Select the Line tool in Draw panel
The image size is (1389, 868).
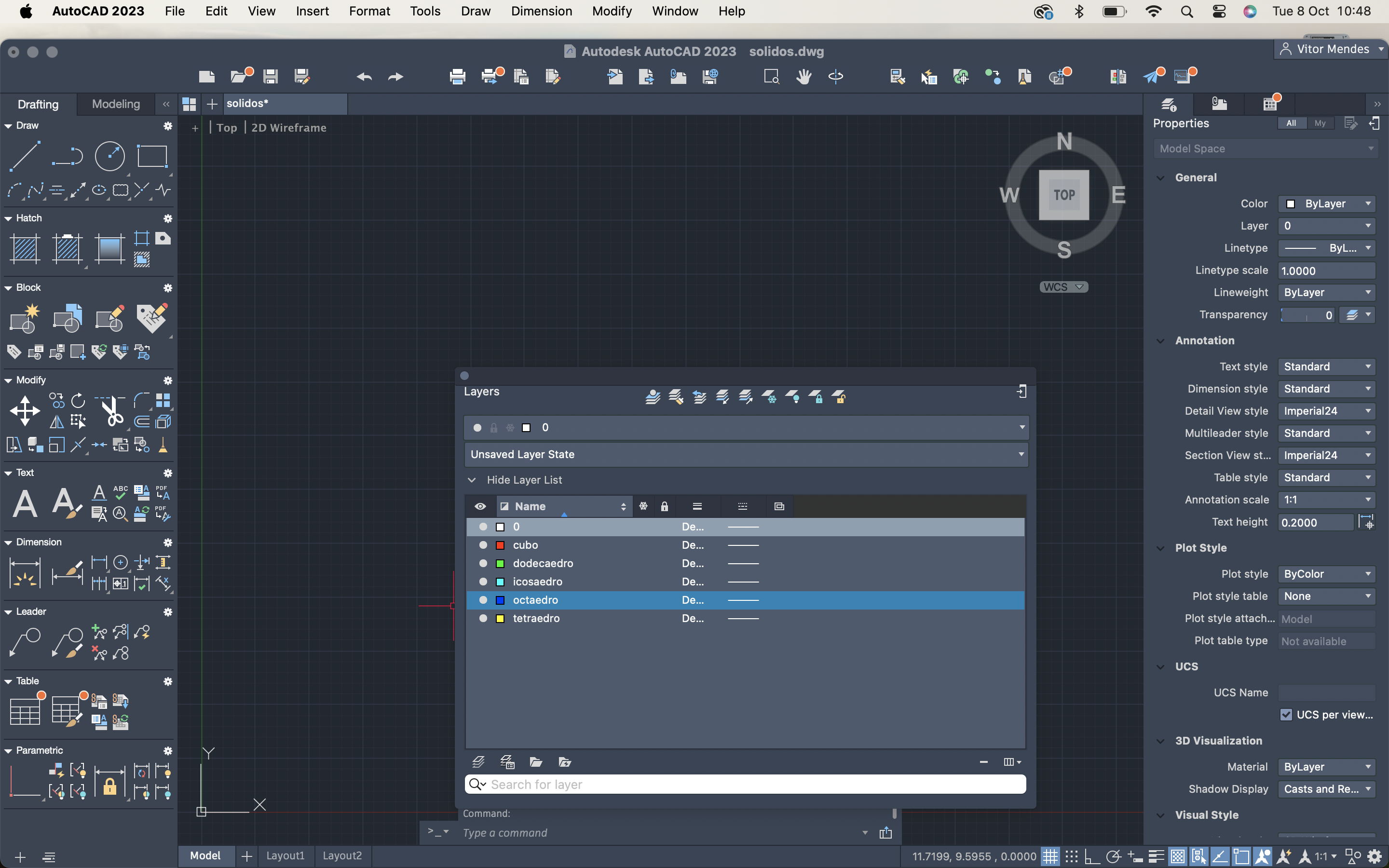click(25, 156)
